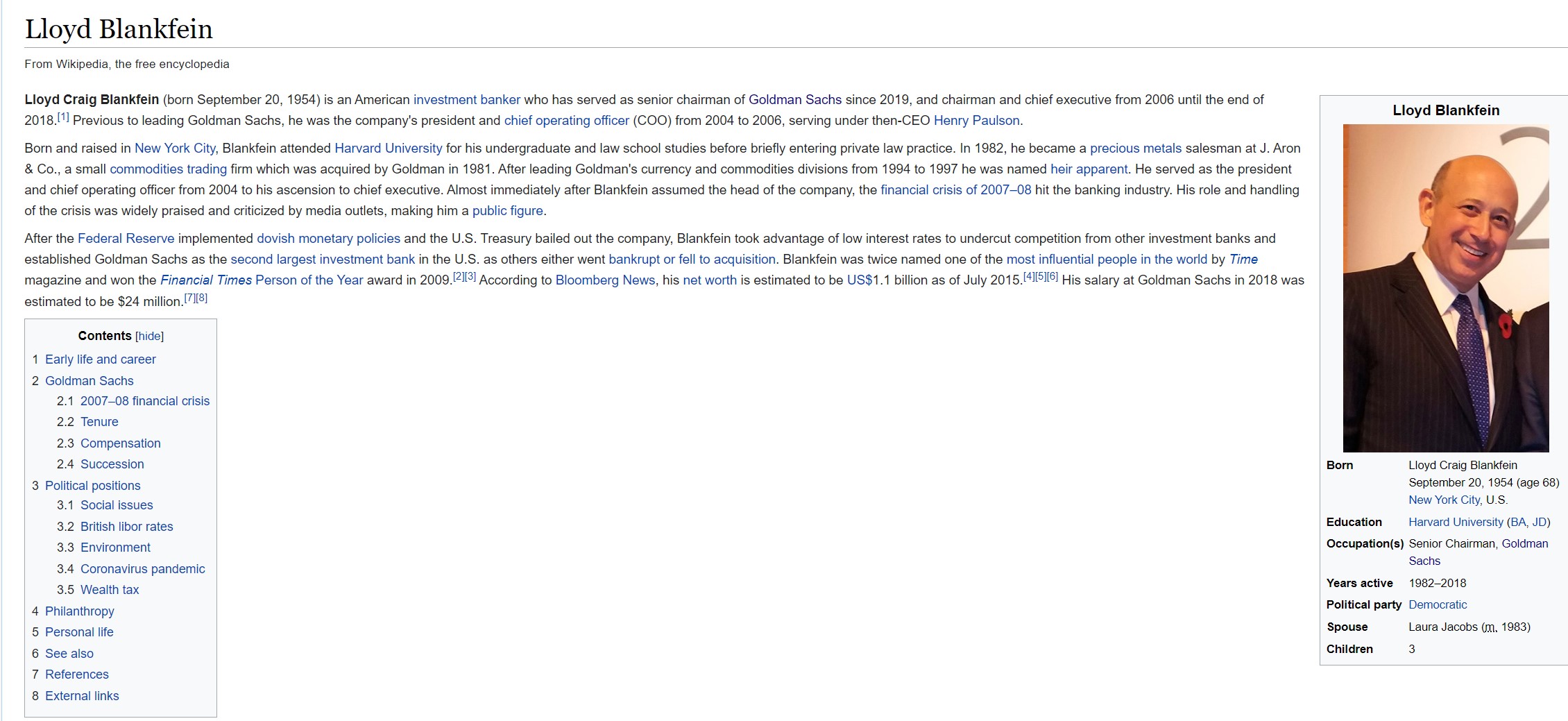The height and width of the screenshot is (721, 1568).
Task: Open the Financial Times link
Action: pos(206,280)
